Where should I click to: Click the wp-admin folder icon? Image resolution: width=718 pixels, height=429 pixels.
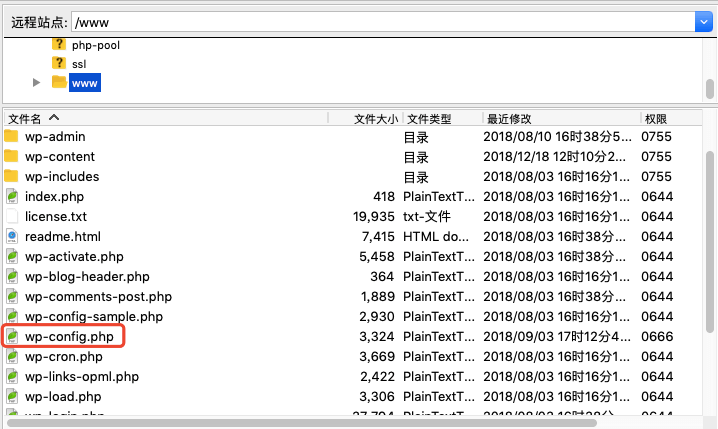pyautogui.click(x=11, y=136)
